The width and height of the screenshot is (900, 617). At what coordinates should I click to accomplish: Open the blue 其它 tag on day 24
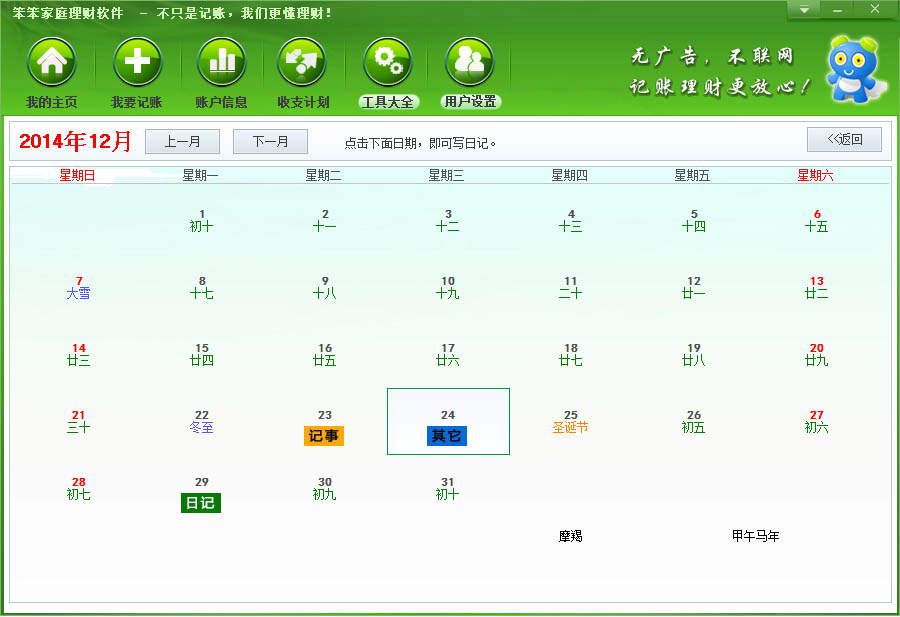(x=447, y=436)
